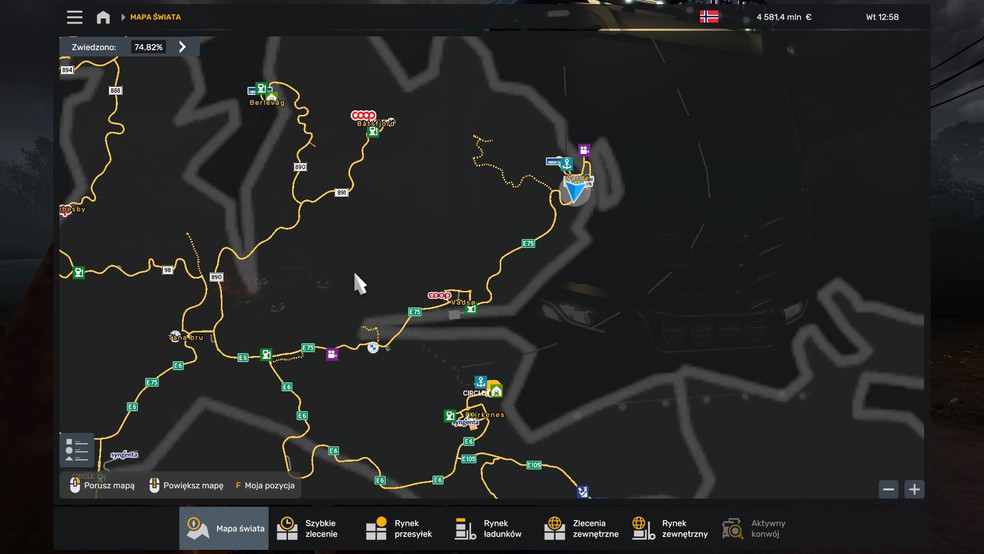Click the Coop icon at Vadsø

439,295
